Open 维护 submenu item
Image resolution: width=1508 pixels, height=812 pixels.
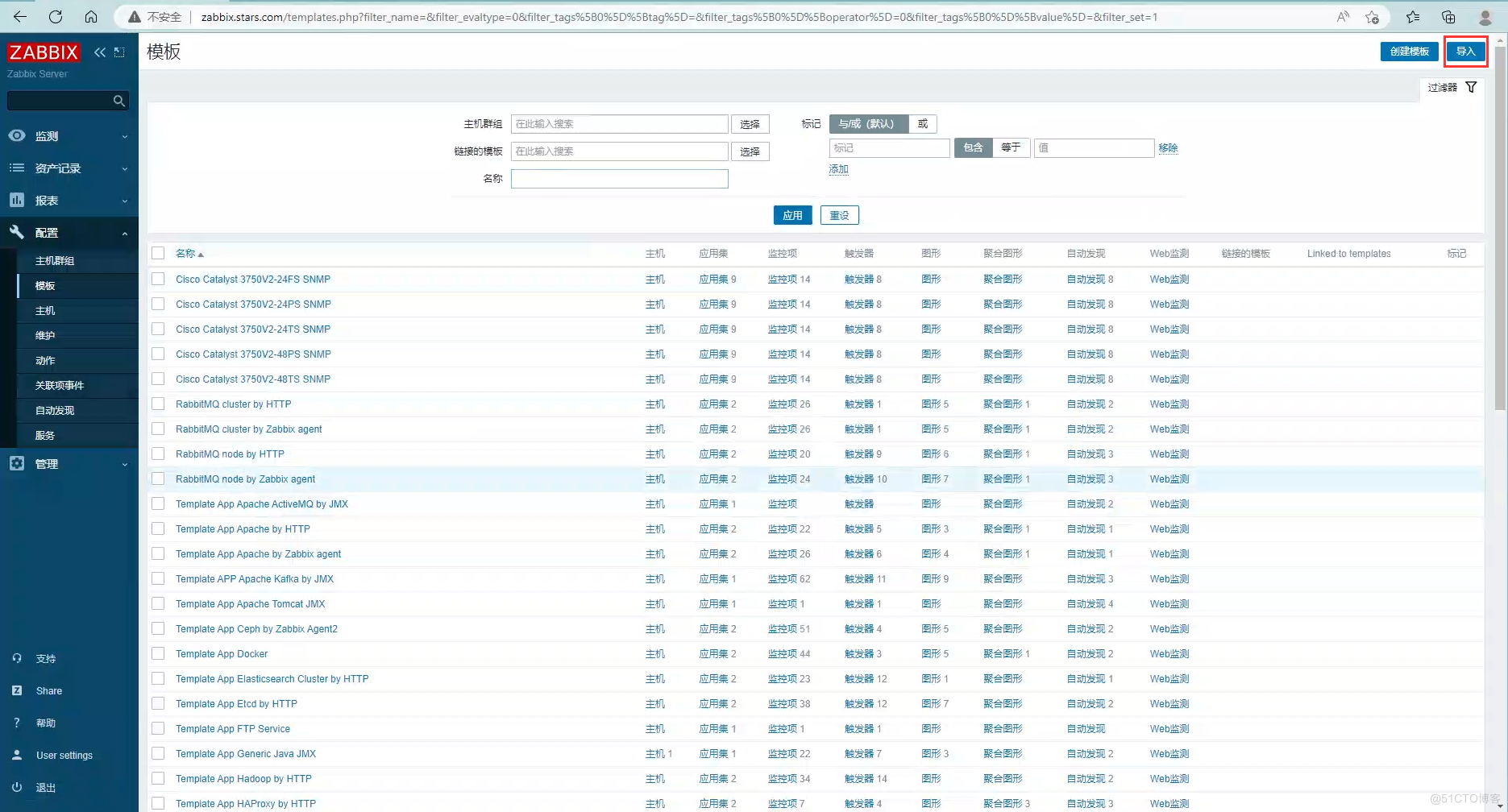tap(45, 336)
